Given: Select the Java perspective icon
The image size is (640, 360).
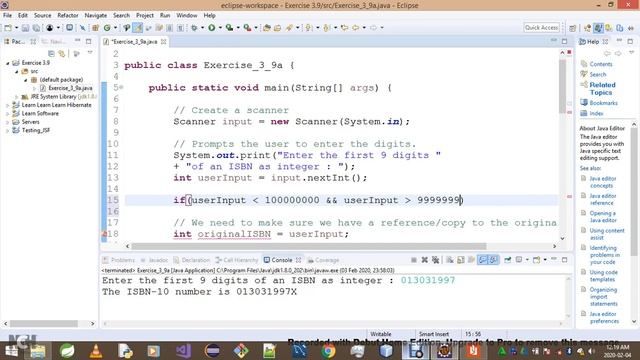Looking at the screenshot, I should coord(598,28).
